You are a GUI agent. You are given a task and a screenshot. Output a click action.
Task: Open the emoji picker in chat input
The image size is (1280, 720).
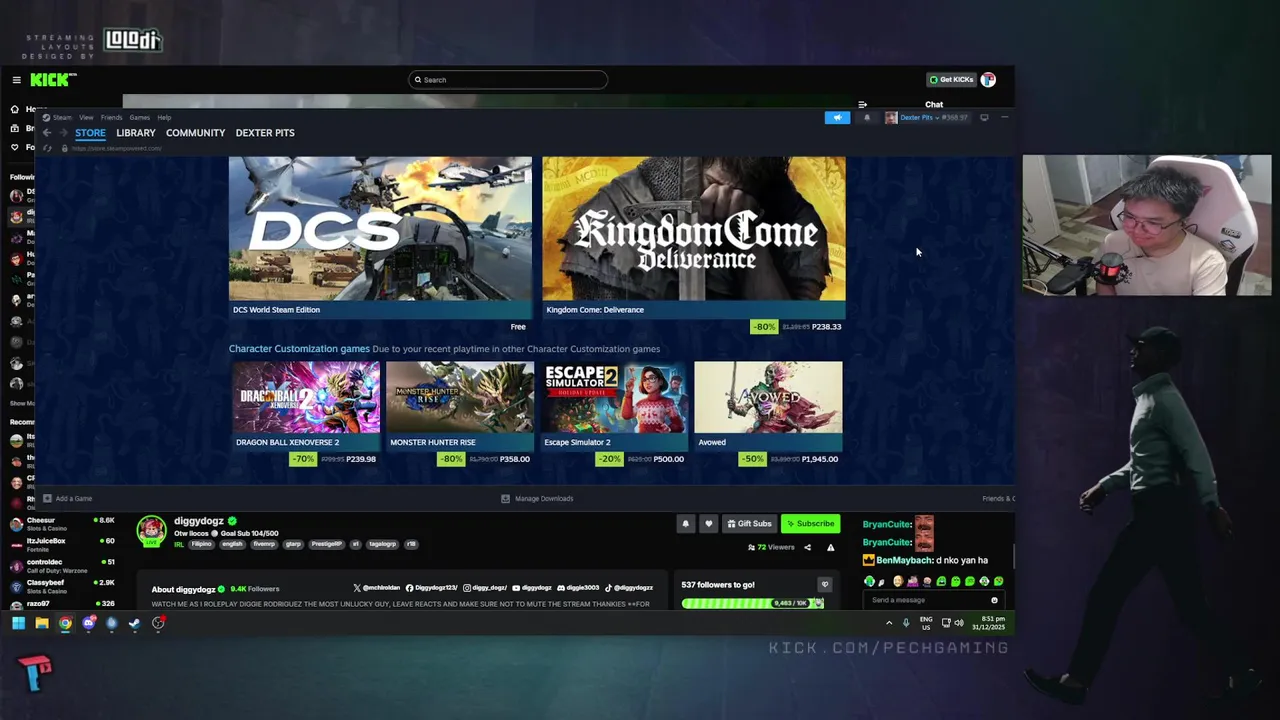coord(994,600)
